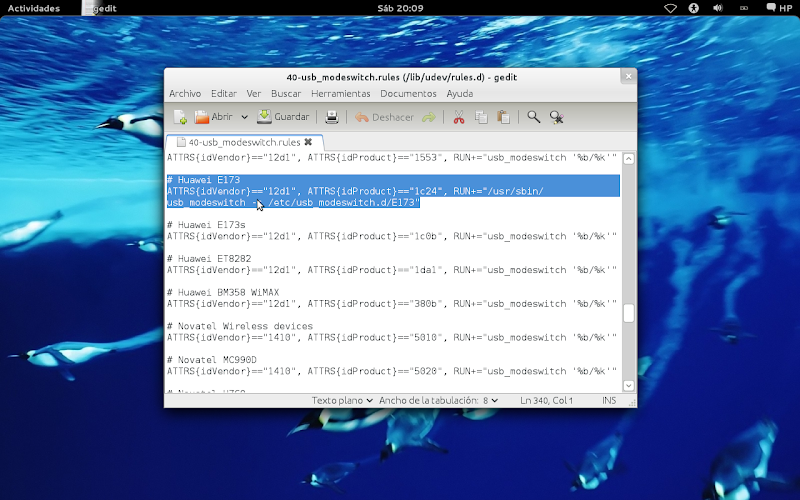Open a file with the Abrir button
The width and height of the screenshot is (800, 500).
213,117
